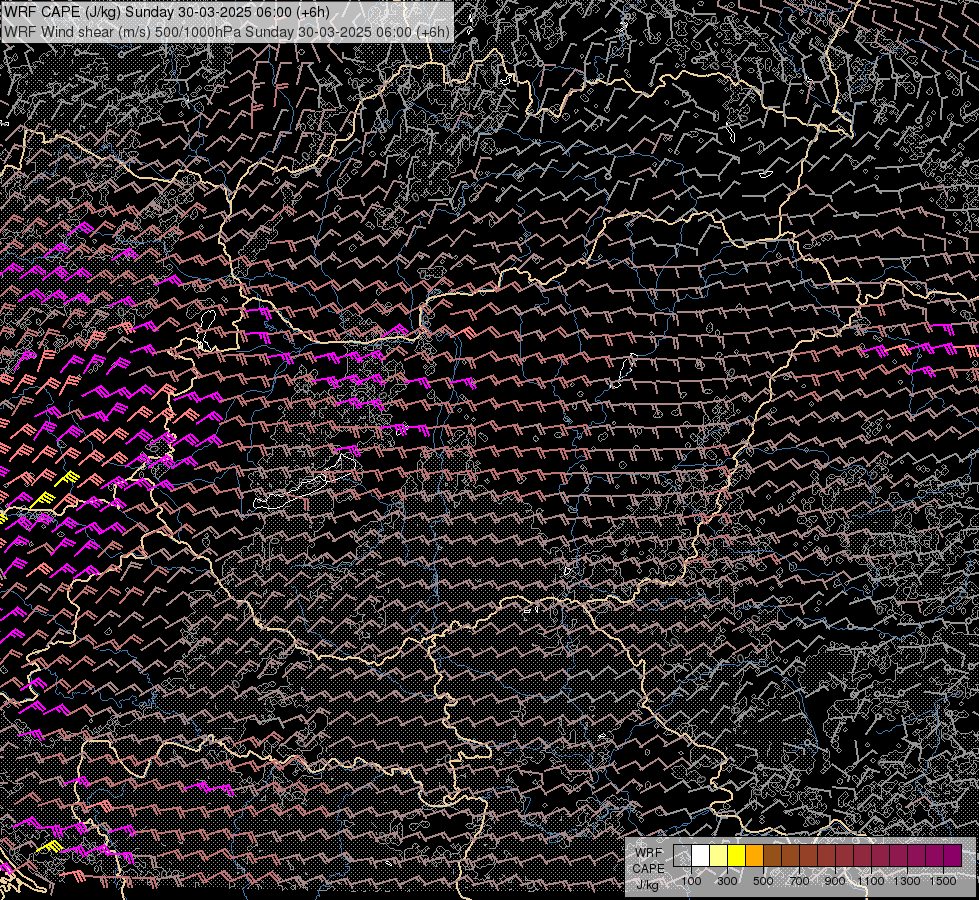Click the '700' legend value
The image size is (979, 900).
coord(799,881)
